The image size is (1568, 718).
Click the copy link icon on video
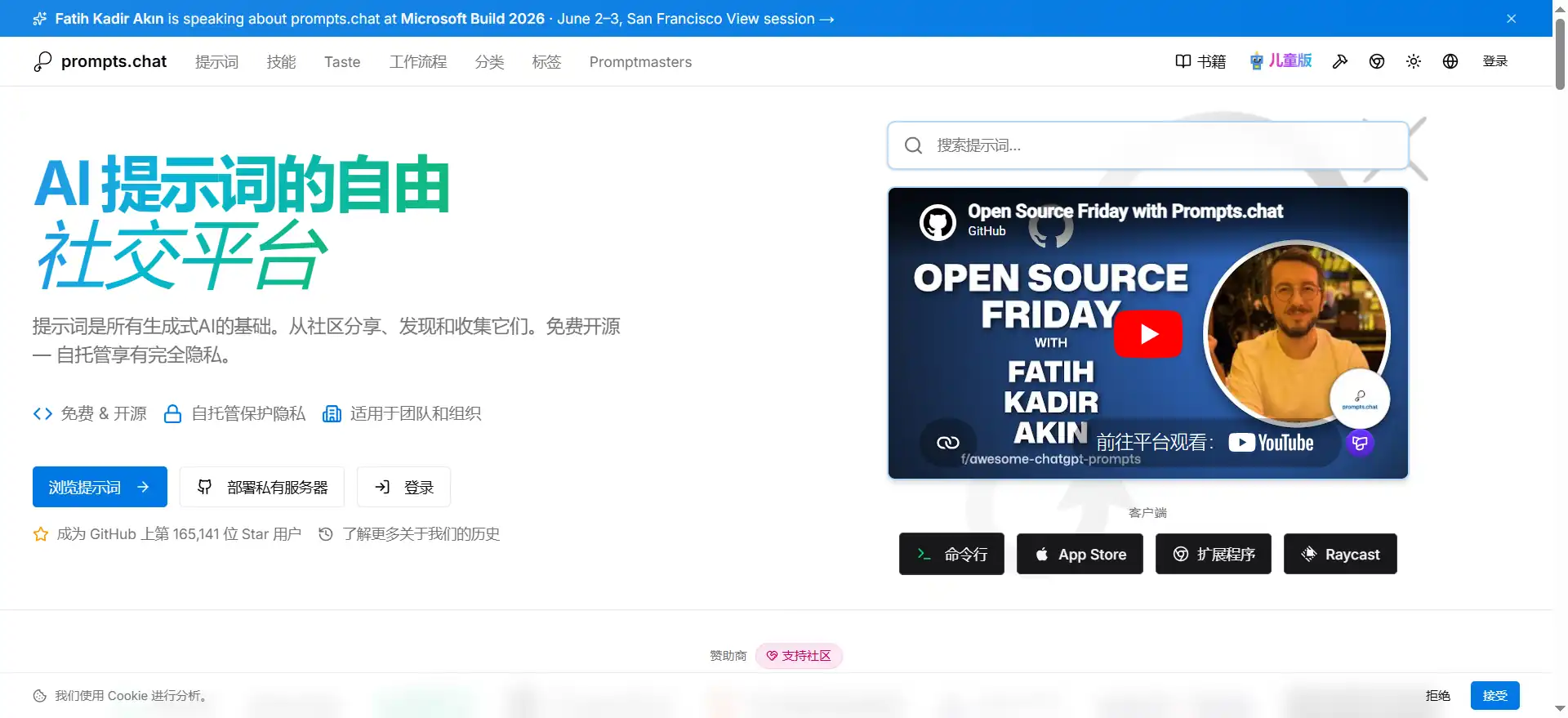pos(948,443)
